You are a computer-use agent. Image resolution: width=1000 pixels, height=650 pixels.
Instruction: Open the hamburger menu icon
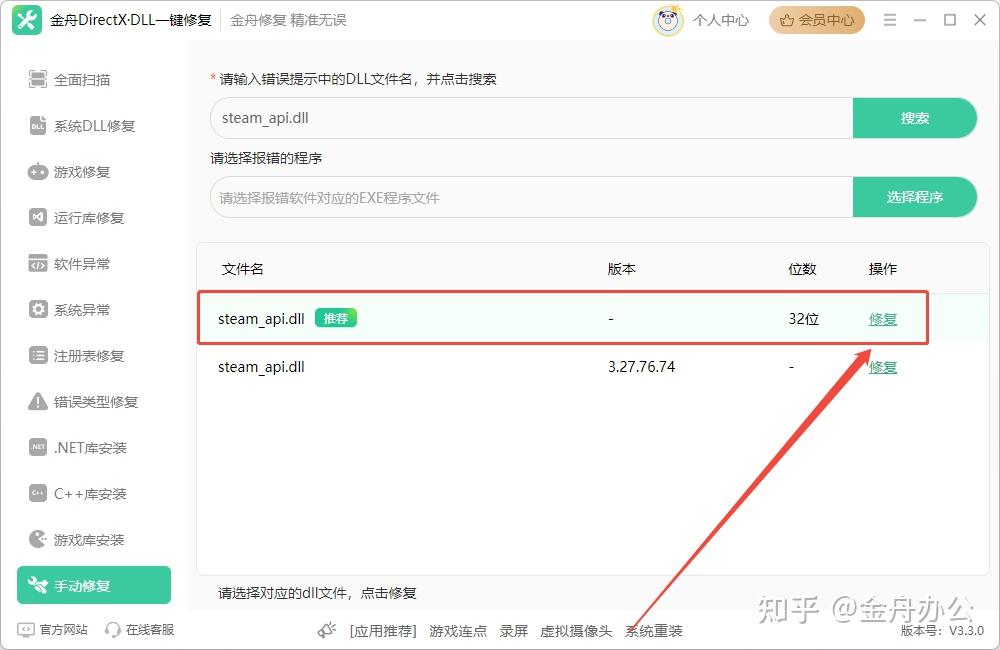point(890,20)
